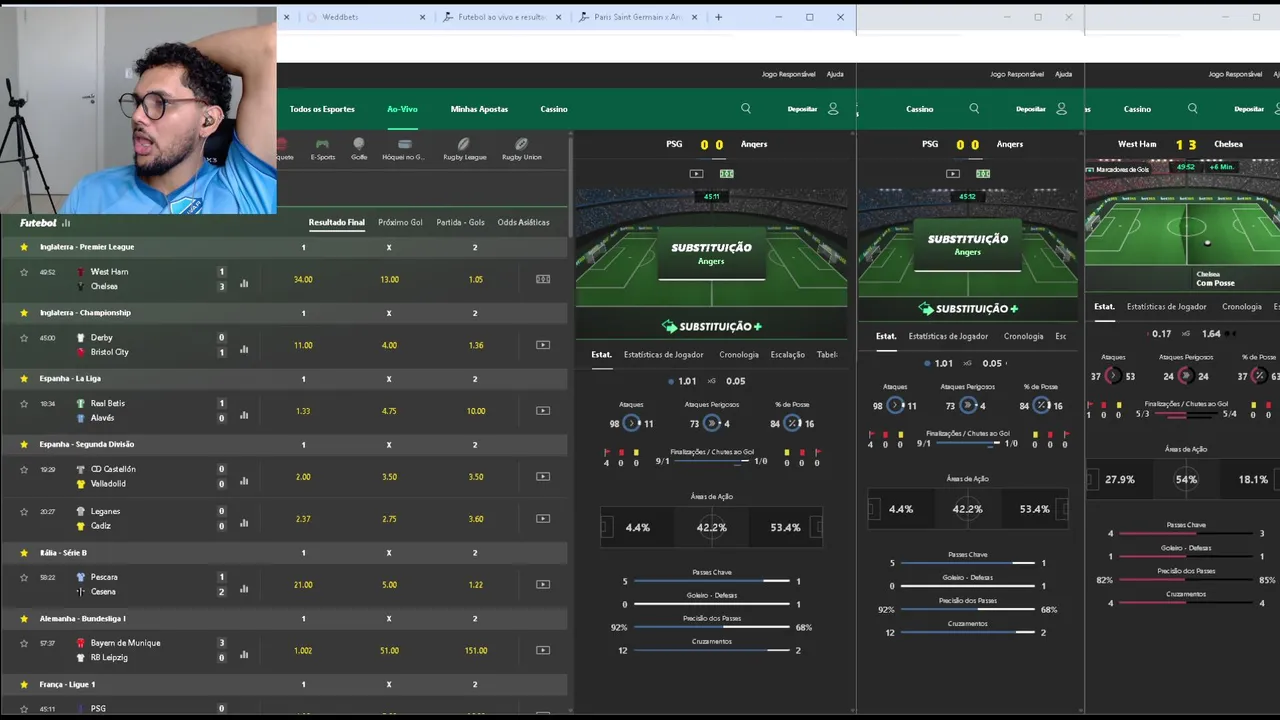1280x720 pixels.
Task: Favorite the West Ham vs Chelsea match
Action: tap(24, 271)
